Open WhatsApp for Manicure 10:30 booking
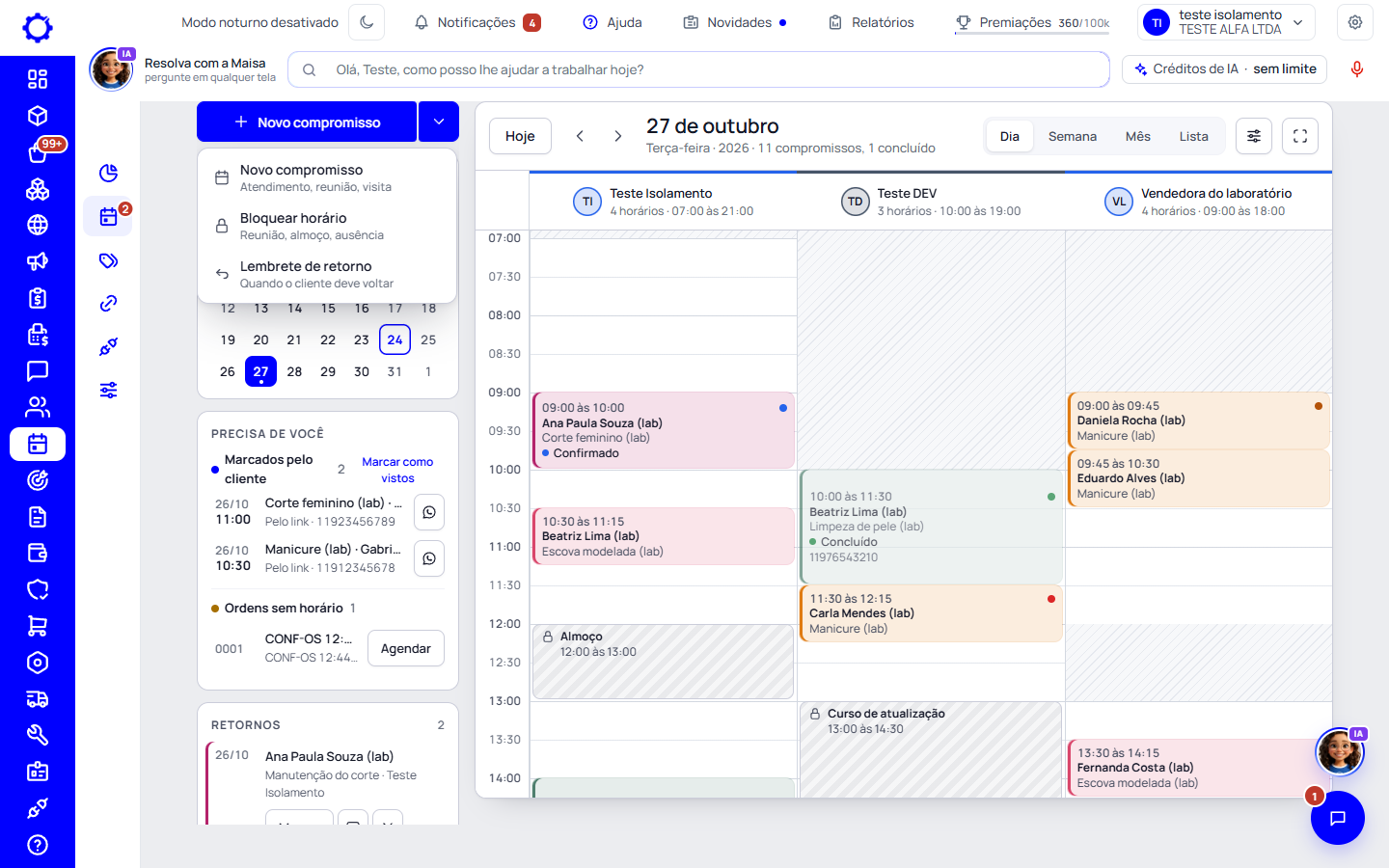1389x868 pixels. 429,558
